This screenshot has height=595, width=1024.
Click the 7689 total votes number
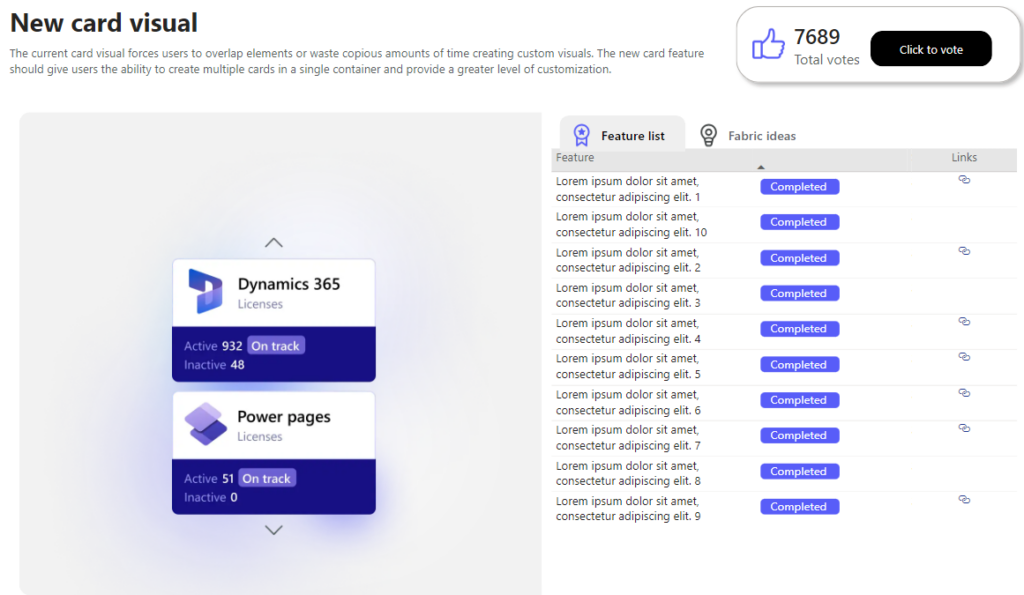pos(817,37)
